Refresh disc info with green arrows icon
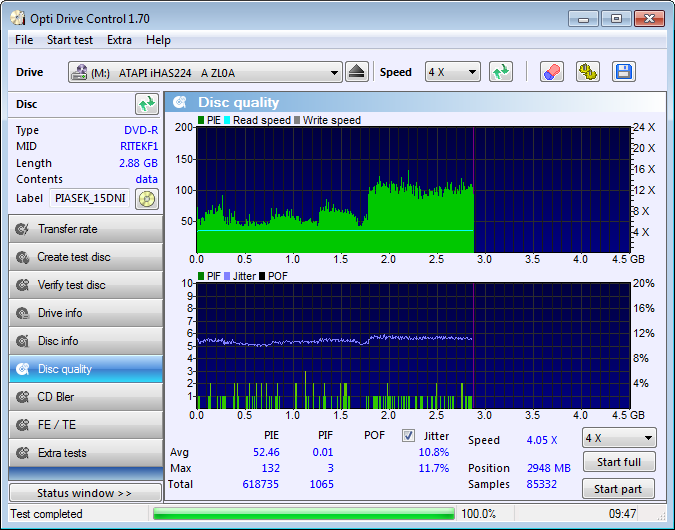The height and width of the screenshot is (530, 675). (147, 104)
